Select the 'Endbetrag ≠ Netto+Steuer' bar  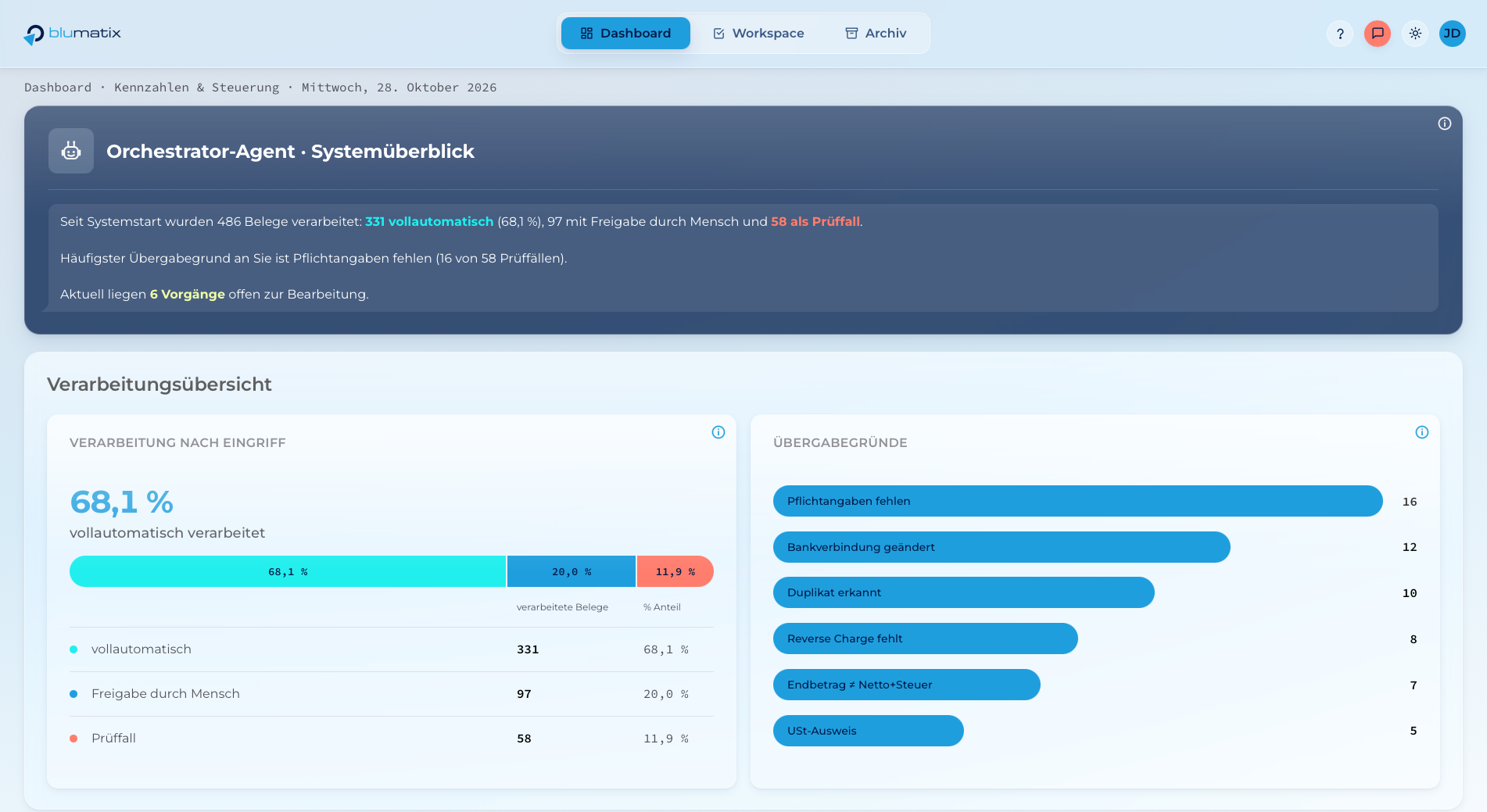[907, 685]
